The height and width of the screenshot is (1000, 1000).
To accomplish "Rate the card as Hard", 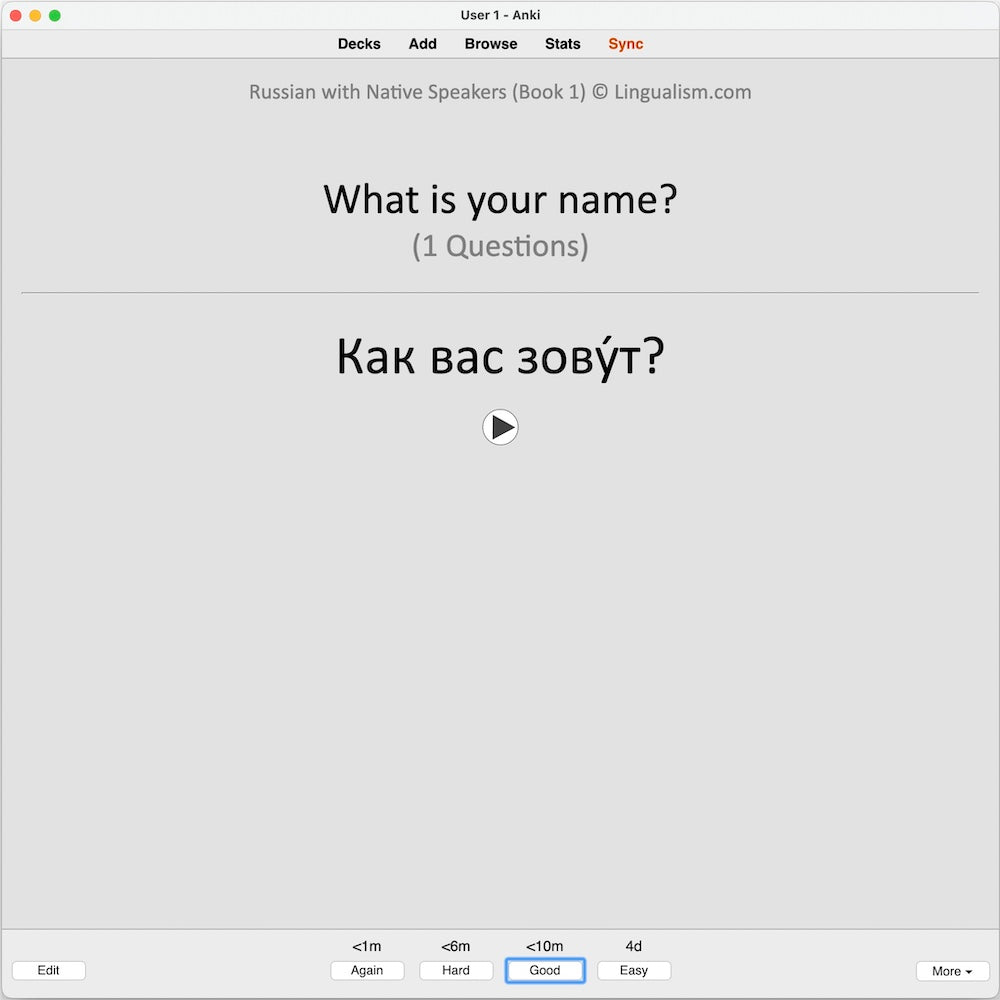I will (456, 970).
